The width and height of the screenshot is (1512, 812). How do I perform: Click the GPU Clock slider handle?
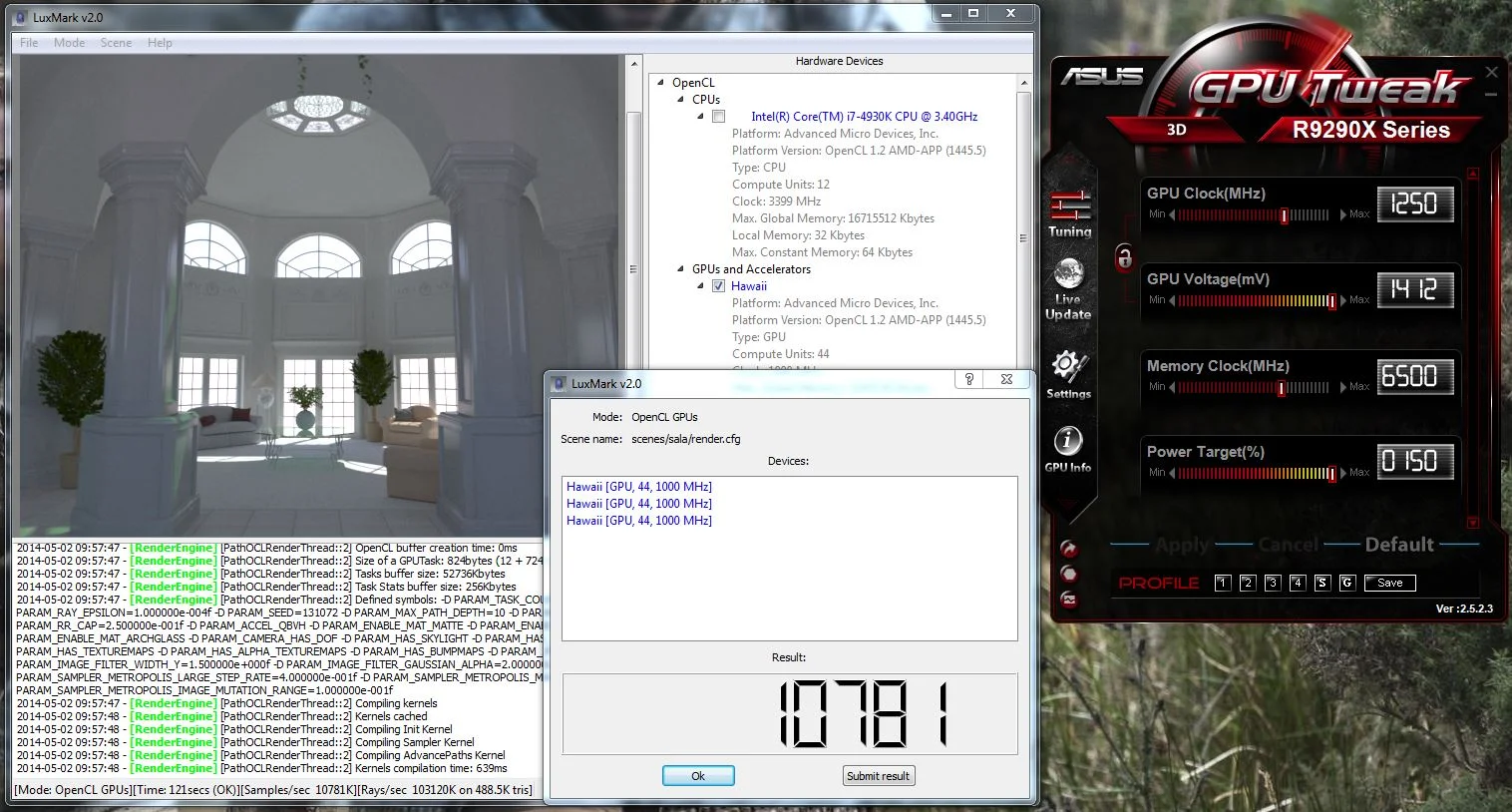[1285, 215]
